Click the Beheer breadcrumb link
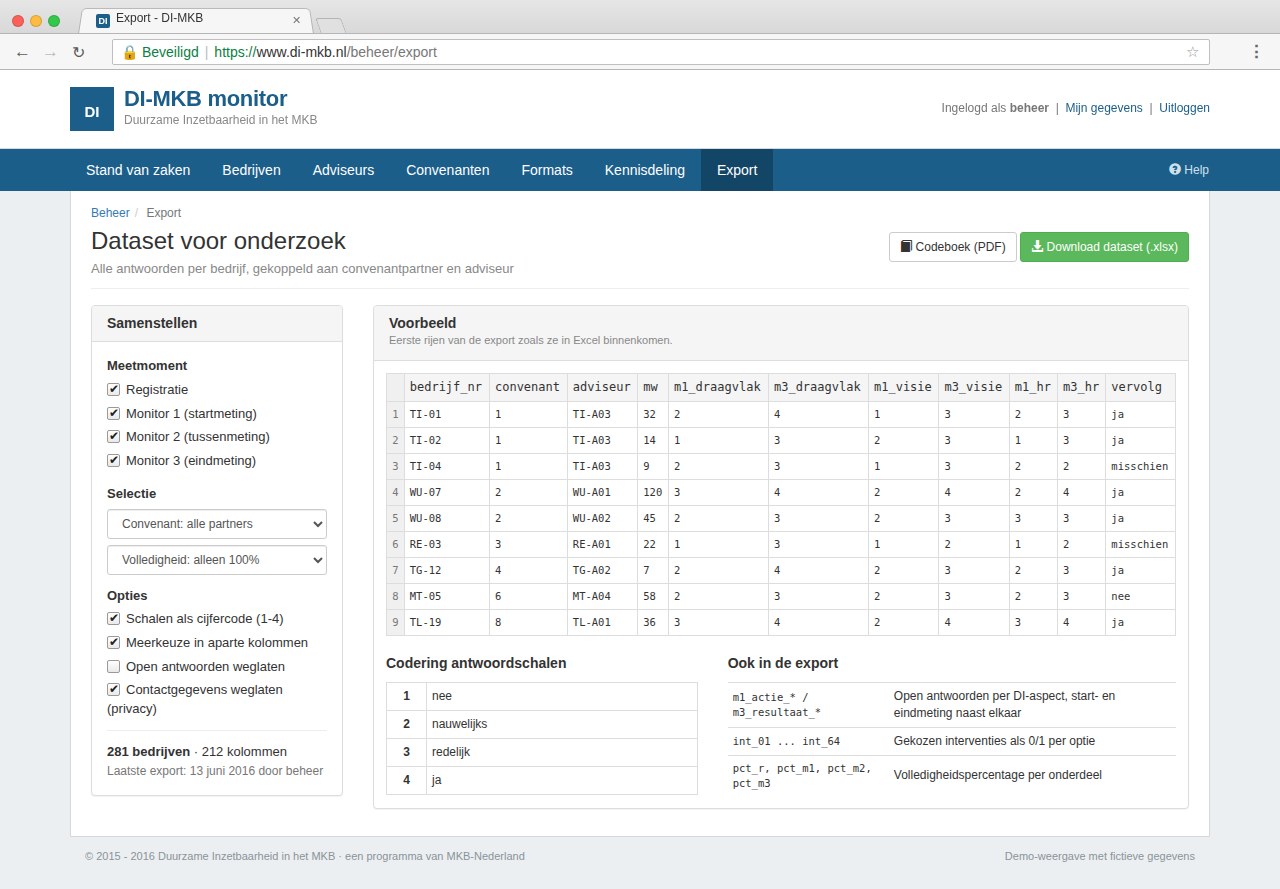The height and width of the screenshot is (889, 1280). tap(110, 213)
